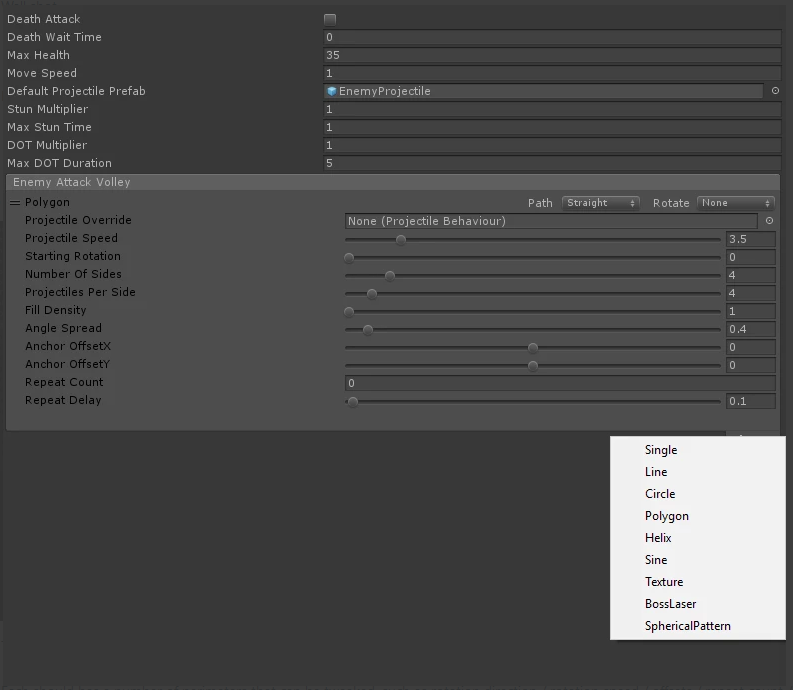
Task: Click the Polygon element label
Action: [48, 202]
